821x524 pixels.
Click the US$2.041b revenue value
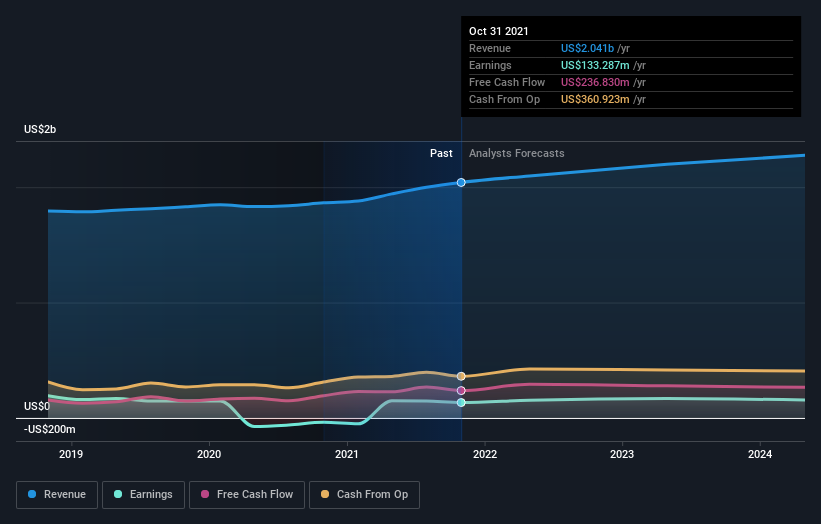point(587,48)
